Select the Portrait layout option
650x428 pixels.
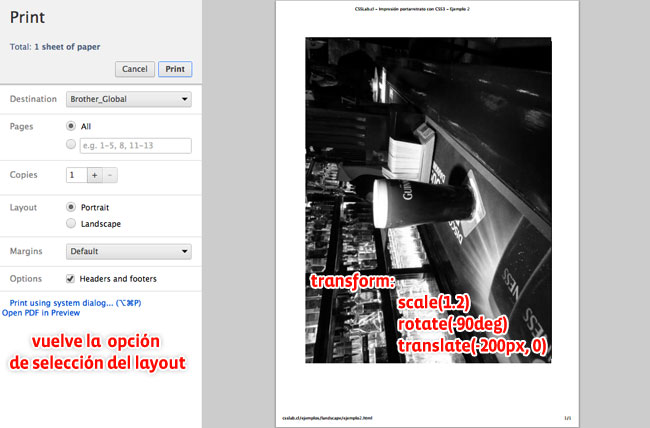click(71, 207)
